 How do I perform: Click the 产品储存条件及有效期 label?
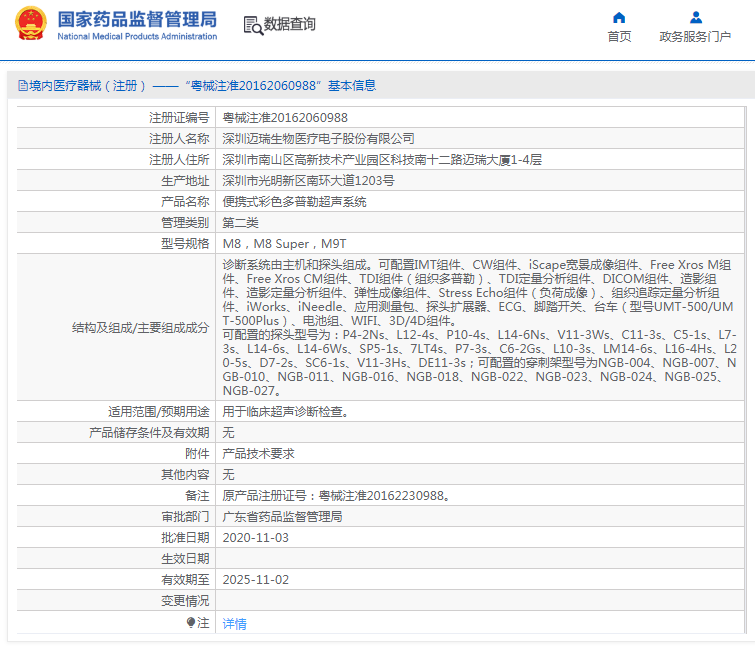[x=149, y=433]
